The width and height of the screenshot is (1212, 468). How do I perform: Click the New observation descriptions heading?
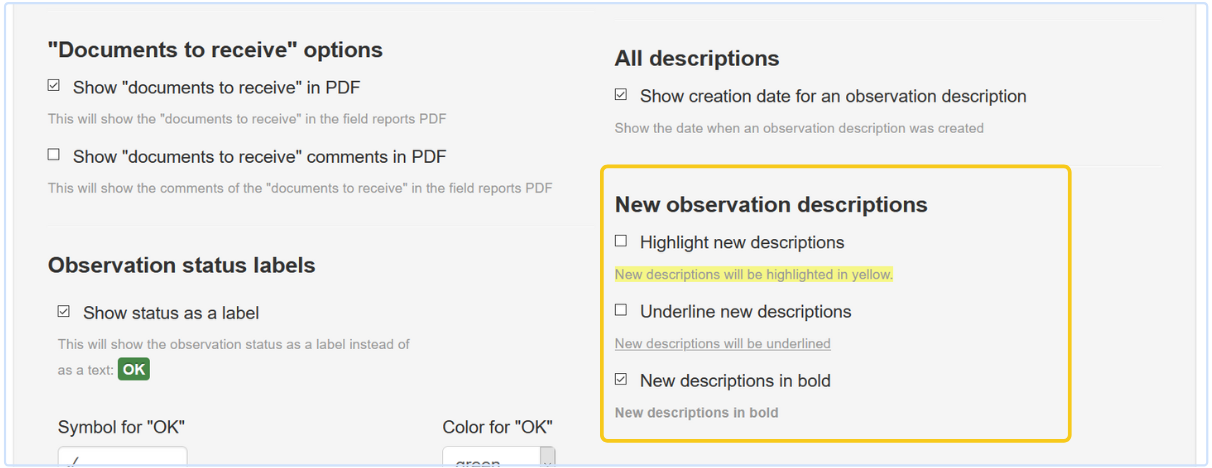pos(770,204)
